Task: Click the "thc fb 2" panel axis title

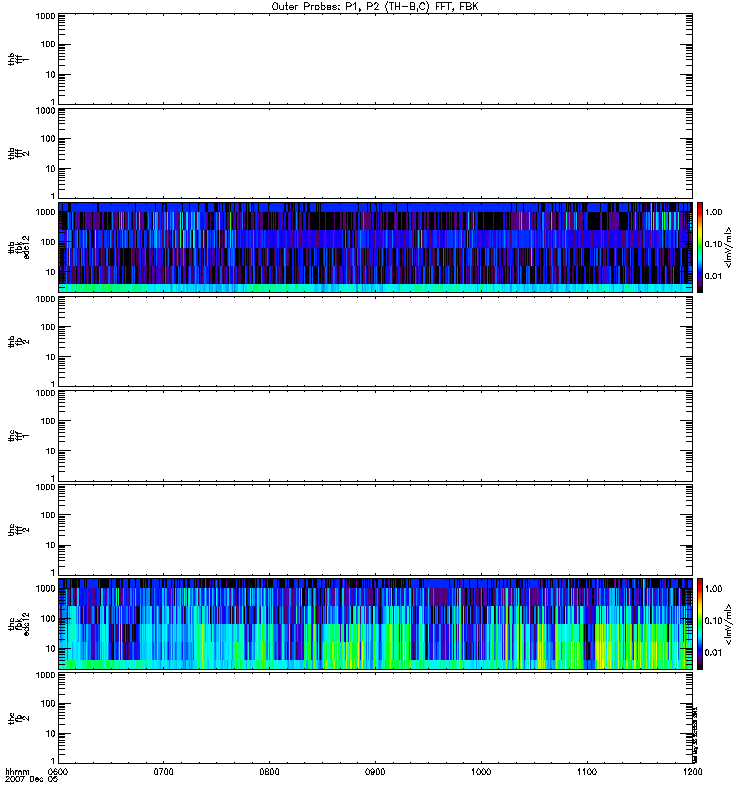Action: [18, 718]
